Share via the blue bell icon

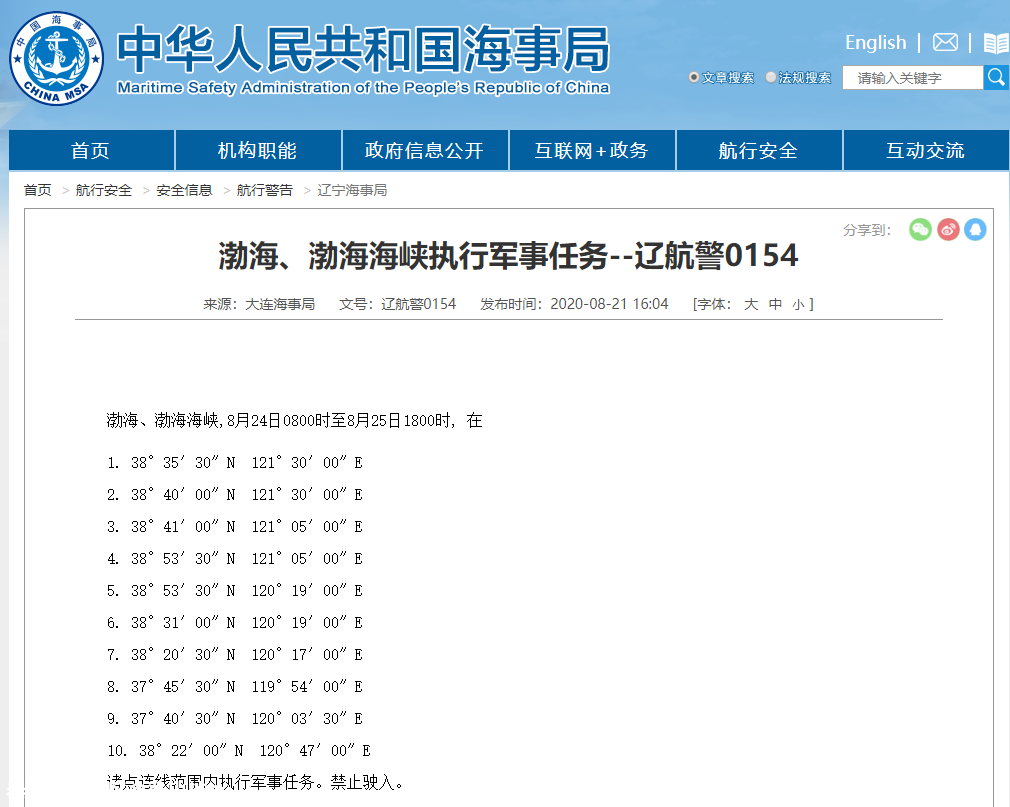(x=975, y=229)
